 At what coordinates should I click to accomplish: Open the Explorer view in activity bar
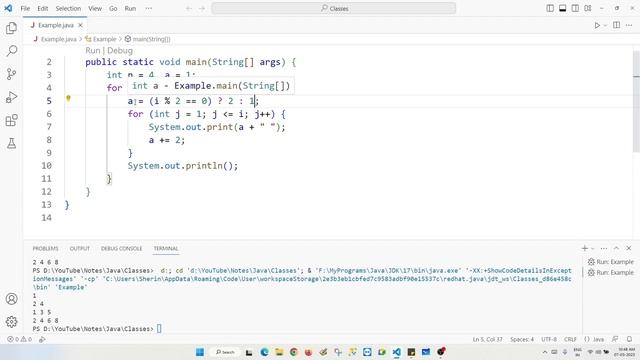[x=11, y=28]
